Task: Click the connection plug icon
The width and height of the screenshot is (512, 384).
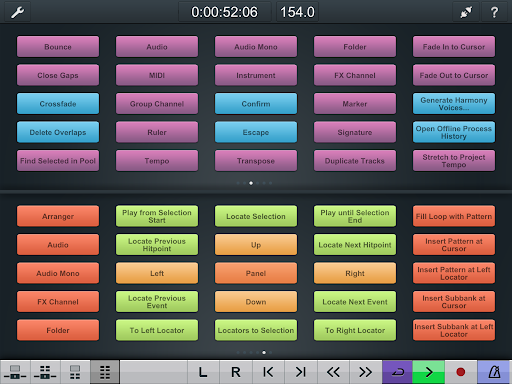Action: [466, 12]
